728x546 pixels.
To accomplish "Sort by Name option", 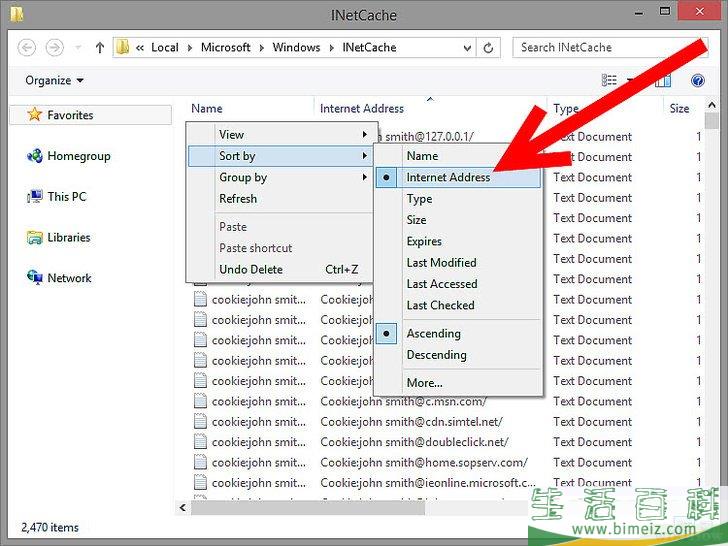I will coord(458,156).
